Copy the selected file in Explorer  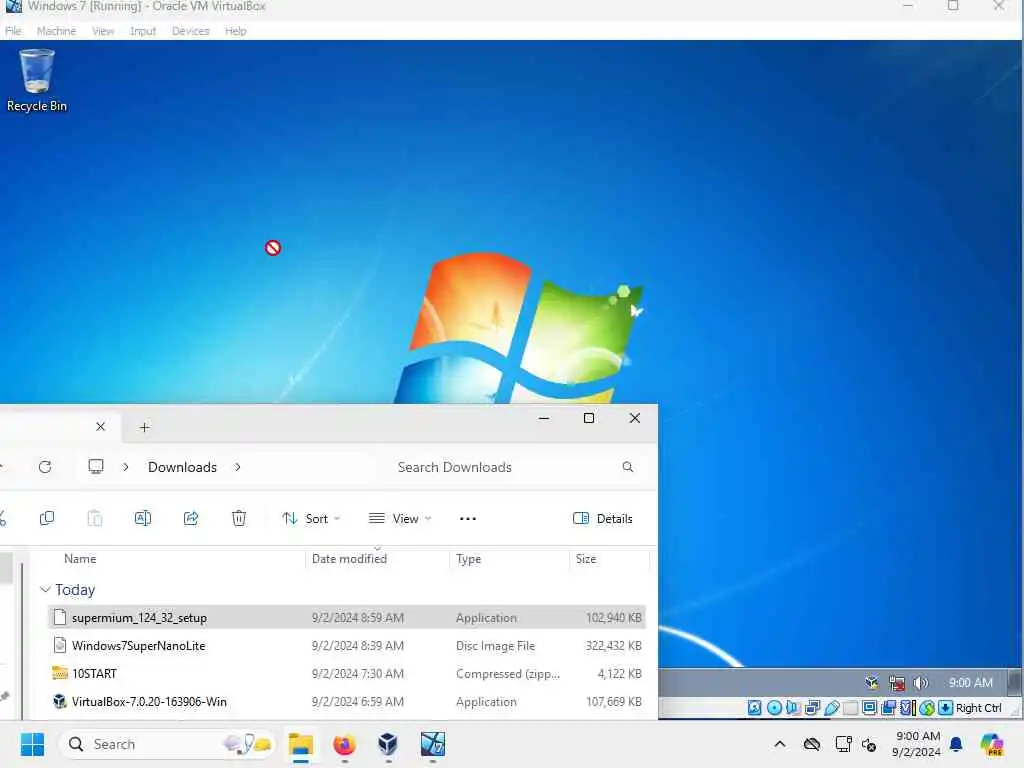47,518
